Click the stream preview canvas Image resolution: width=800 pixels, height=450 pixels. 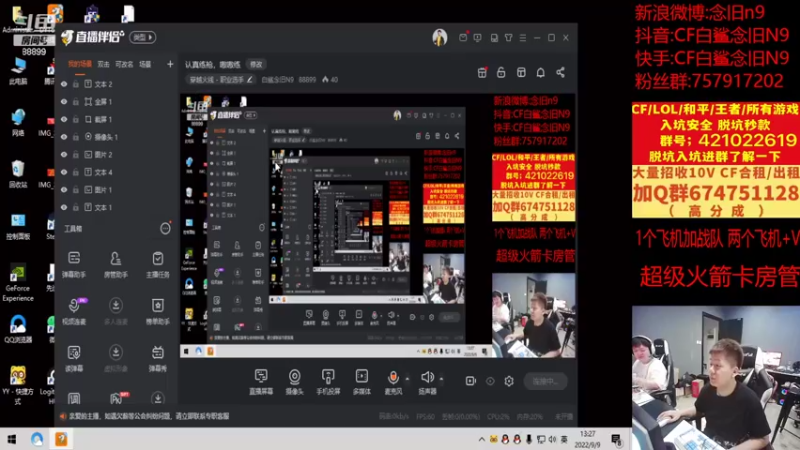pyautogui.click(x=378, y=226)
